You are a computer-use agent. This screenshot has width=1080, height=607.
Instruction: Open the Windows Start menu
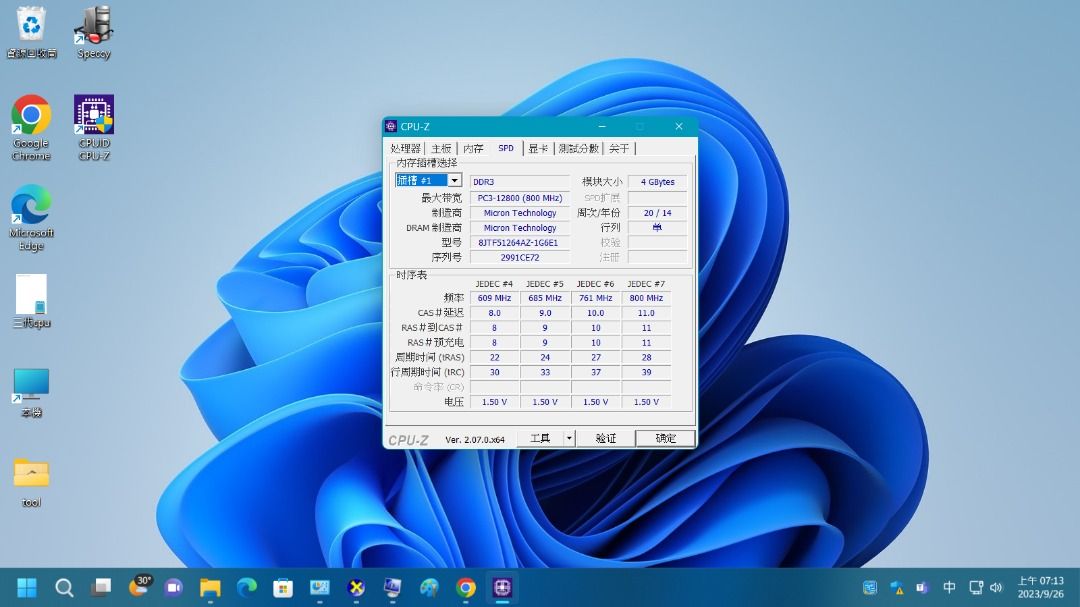(27, 588)
